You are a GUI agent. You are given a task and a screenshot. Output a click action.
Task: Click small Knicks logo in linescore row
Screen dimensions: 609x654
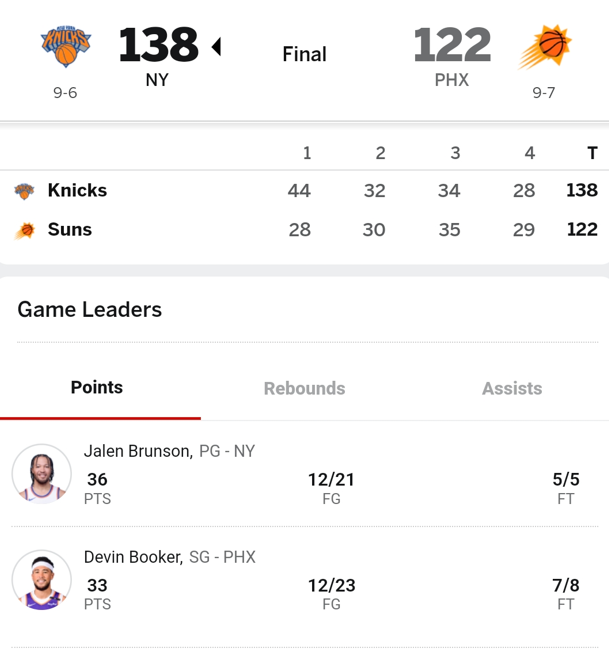point(24,191)
